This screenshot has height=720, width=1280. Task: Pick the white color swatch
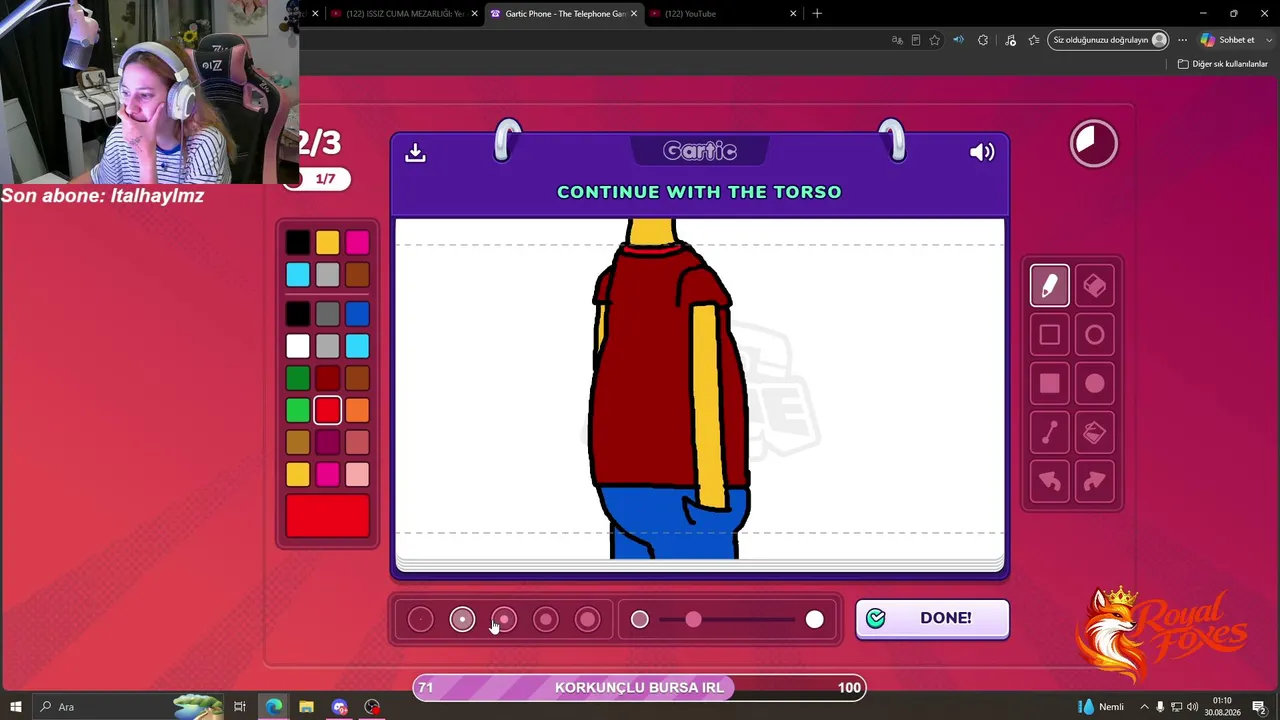click(298, 346)
